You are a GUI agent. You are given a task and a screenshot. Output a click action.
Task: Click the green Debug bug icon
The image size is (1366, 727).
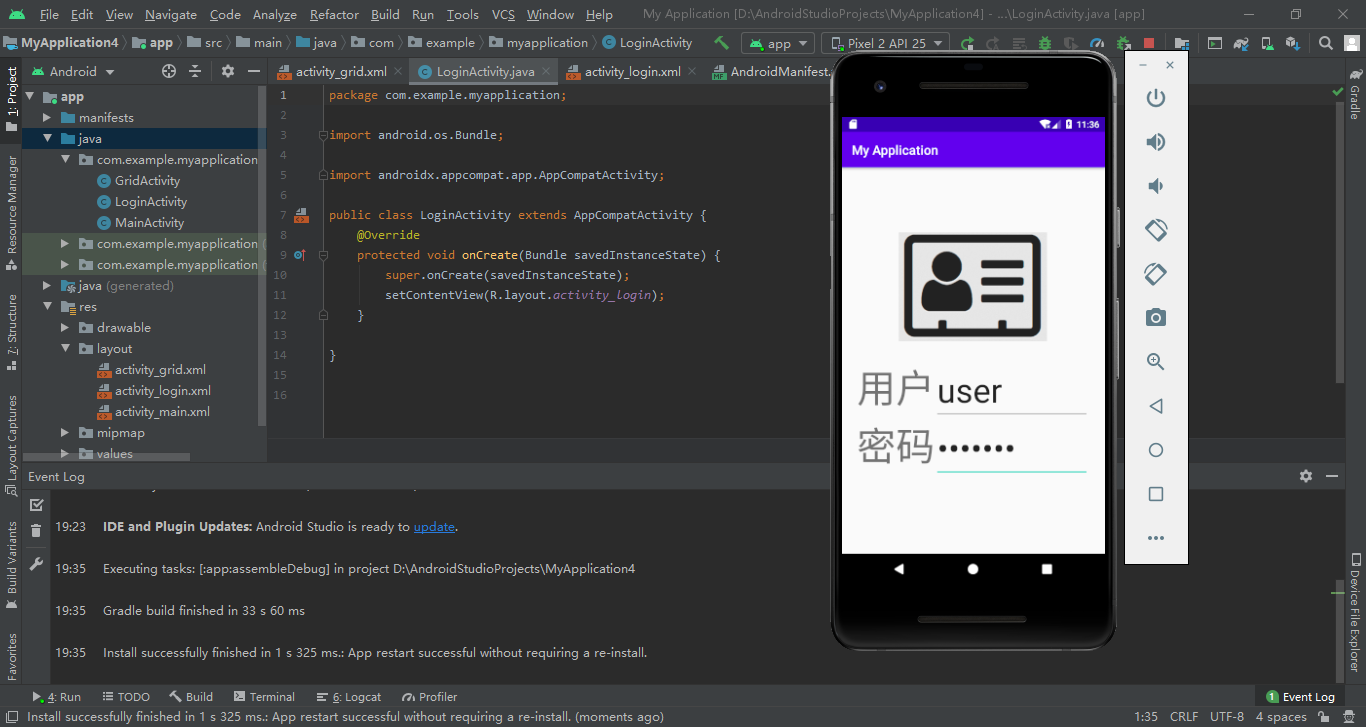tap(1045, 43)
